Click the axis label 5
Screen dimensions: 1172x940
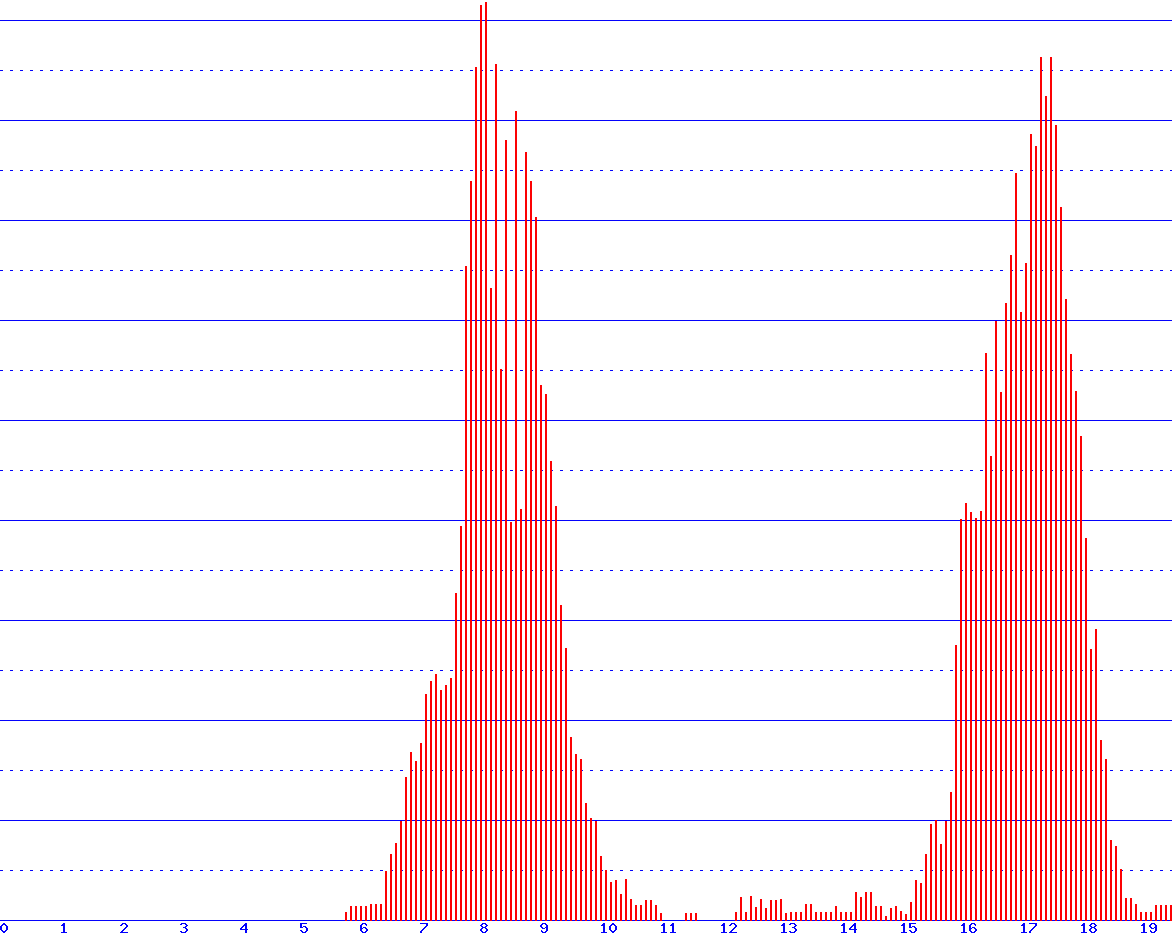303,929
